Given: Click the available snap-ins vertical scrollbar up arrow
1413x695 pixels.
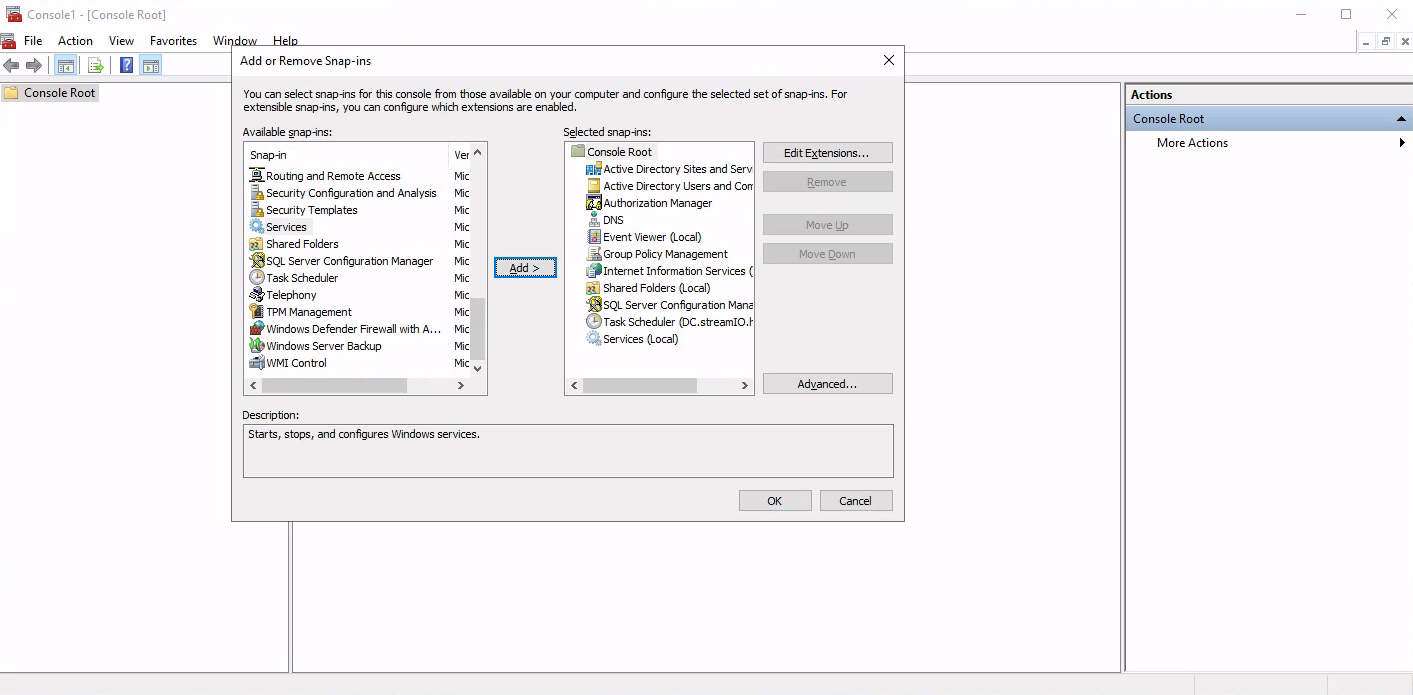Looking at the screenshot, I should click(478, 153).
